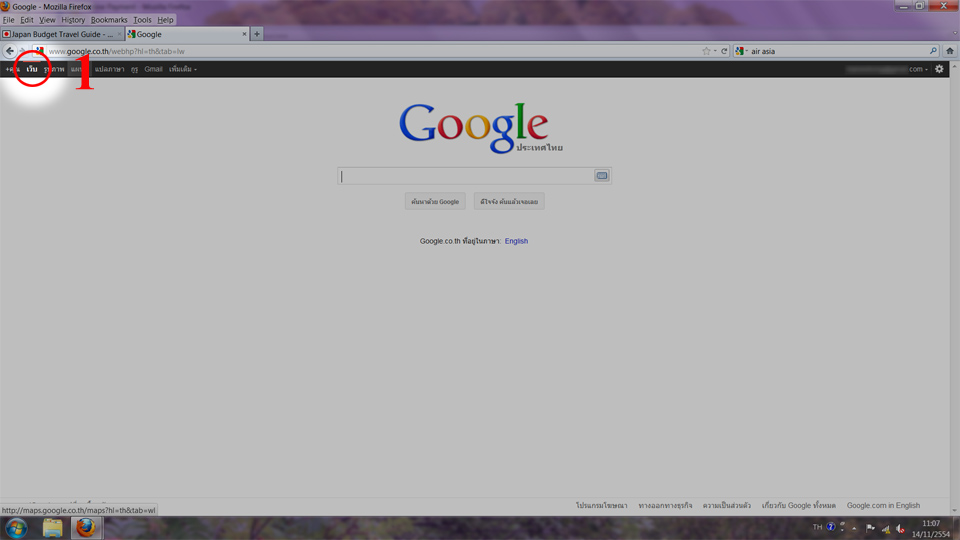
Task: Click the blue help icon in system tray
Action: (x=831, y=527)
